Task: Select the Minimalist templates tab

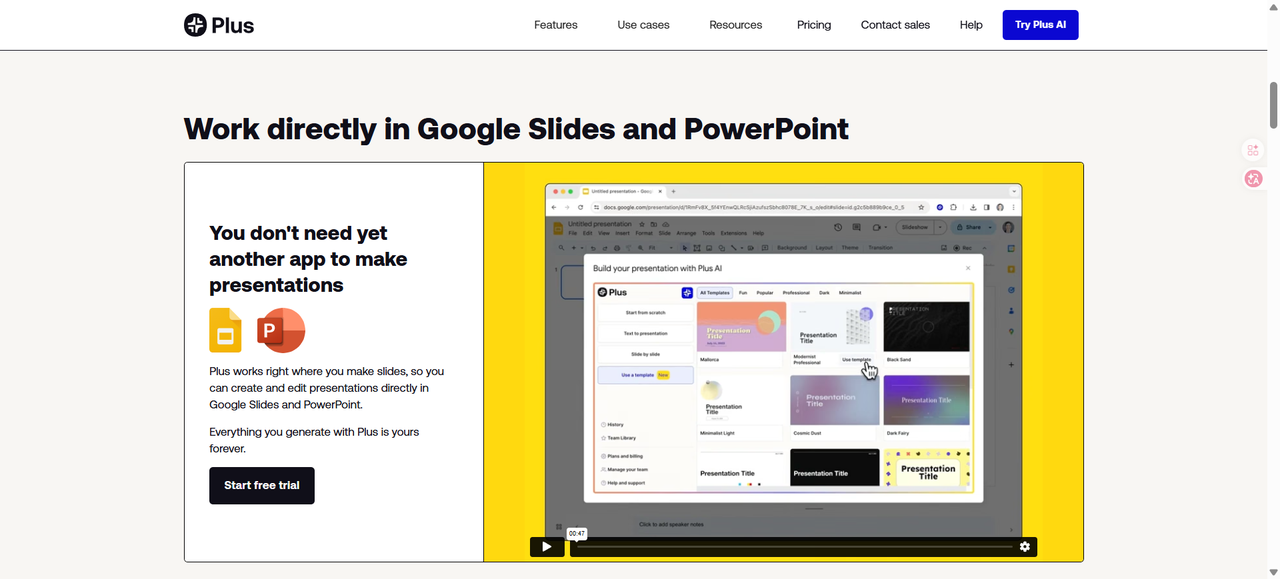Action: click(850, 293)
